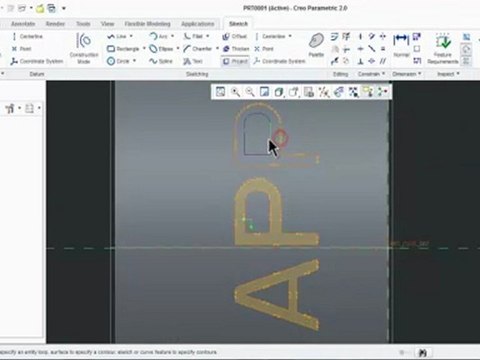Click the Zoom Out icon
480x360 pixels.
point(250,92)
